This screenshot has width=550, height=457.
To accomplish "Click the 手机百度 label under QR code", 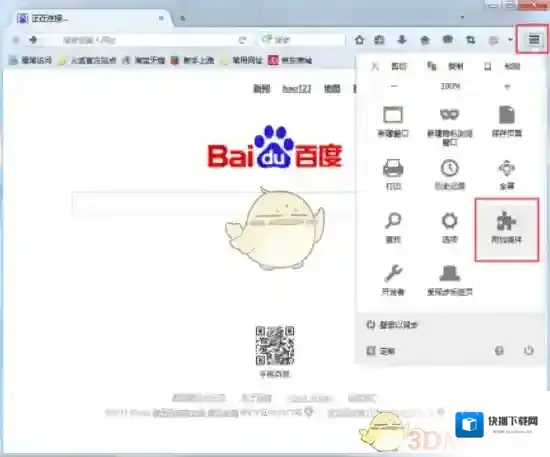I will [x=275, y=374].
